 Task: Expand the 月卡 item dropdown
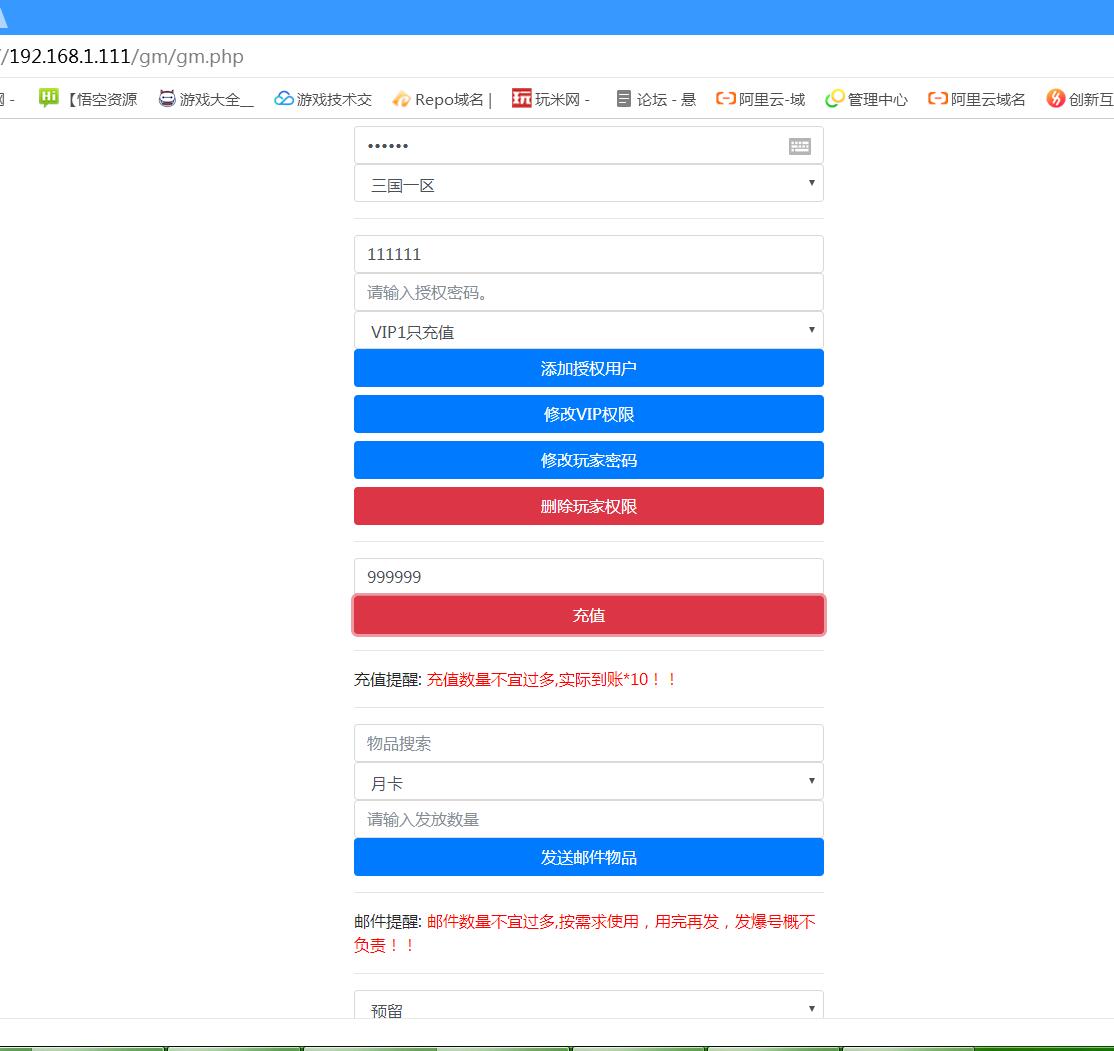(589, 782)
